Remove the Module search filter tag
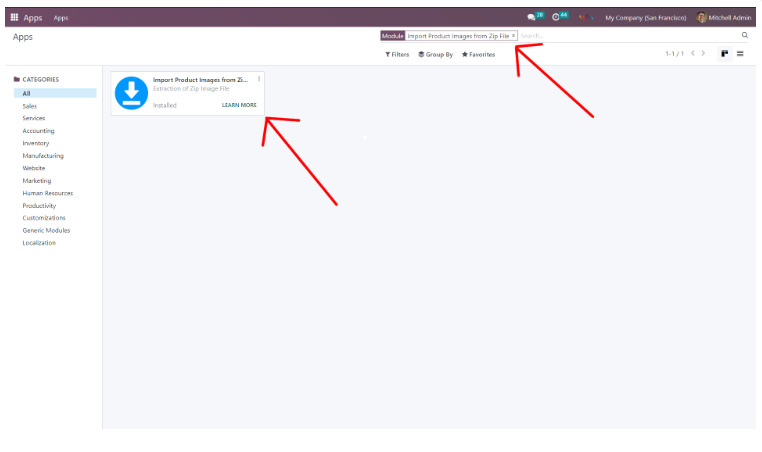The height and width of the screenshot is (452, 762). (x=513, y=35)
